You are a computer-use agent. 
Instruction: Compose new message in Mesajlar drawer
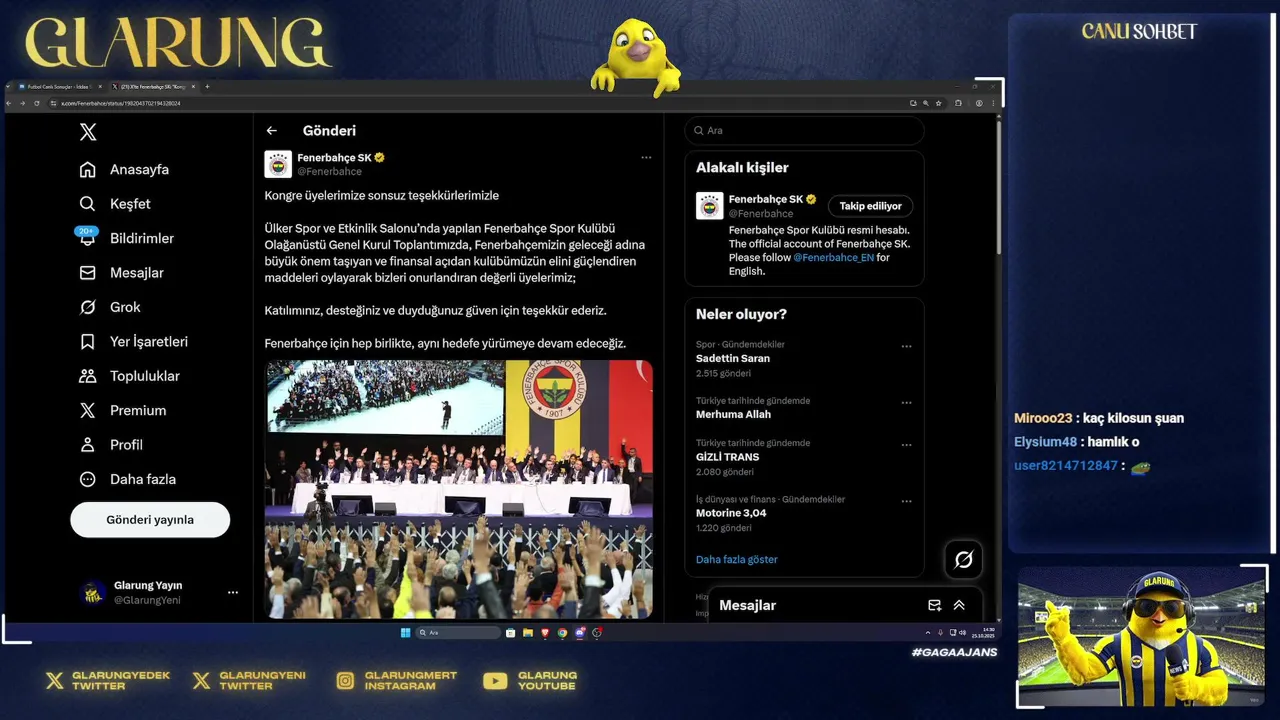point(934,605)
